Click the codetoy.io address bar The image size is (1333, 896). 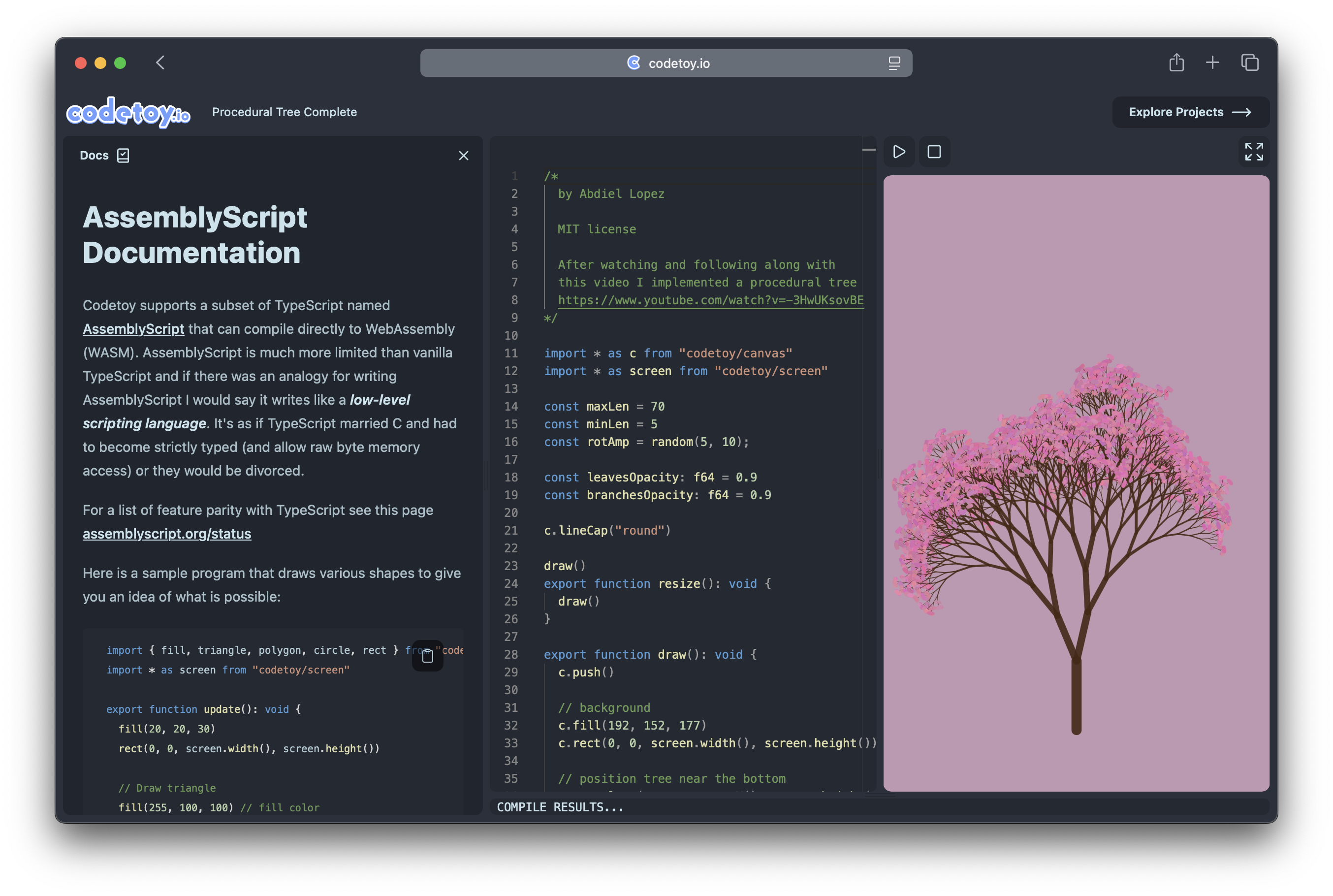pyautogui.click(x=666, y=63)
